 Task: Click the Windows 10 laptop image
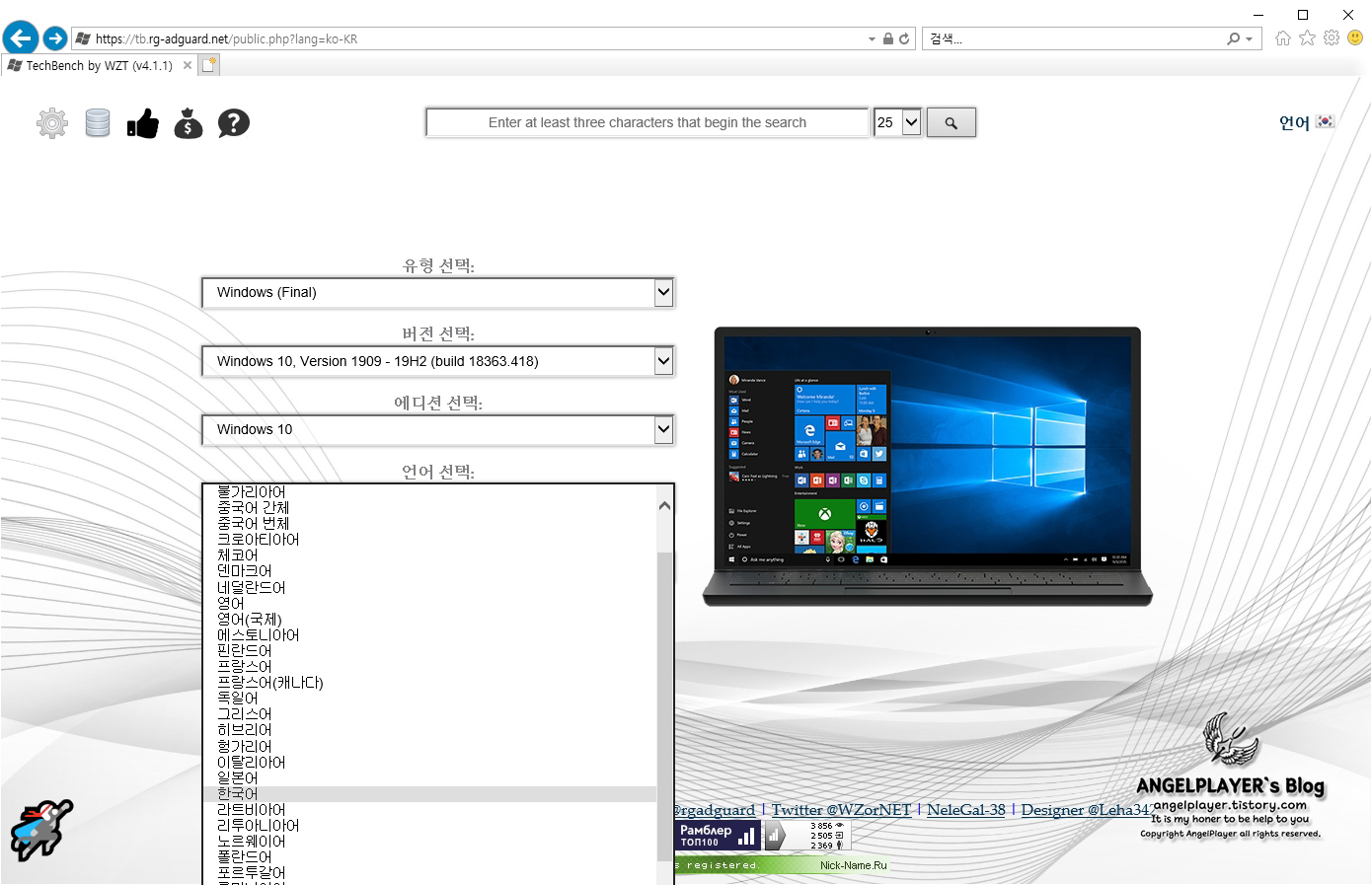point(927,467)
